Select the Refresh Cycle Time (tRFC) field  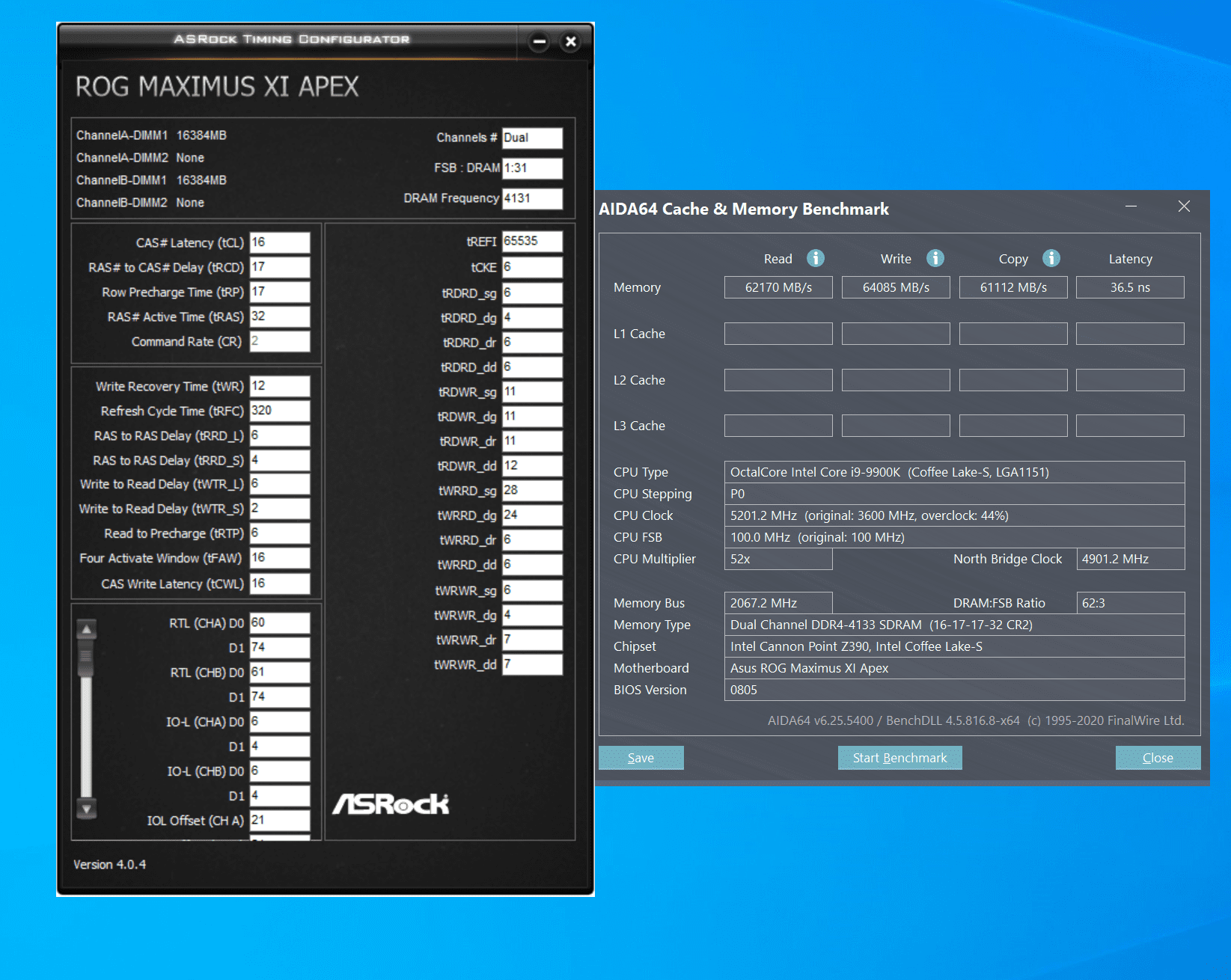tap(280, 411)
